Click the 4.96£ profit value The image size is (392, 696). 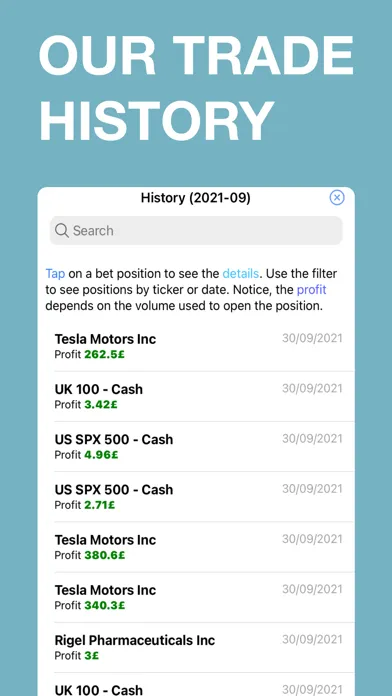click(101, 455)
